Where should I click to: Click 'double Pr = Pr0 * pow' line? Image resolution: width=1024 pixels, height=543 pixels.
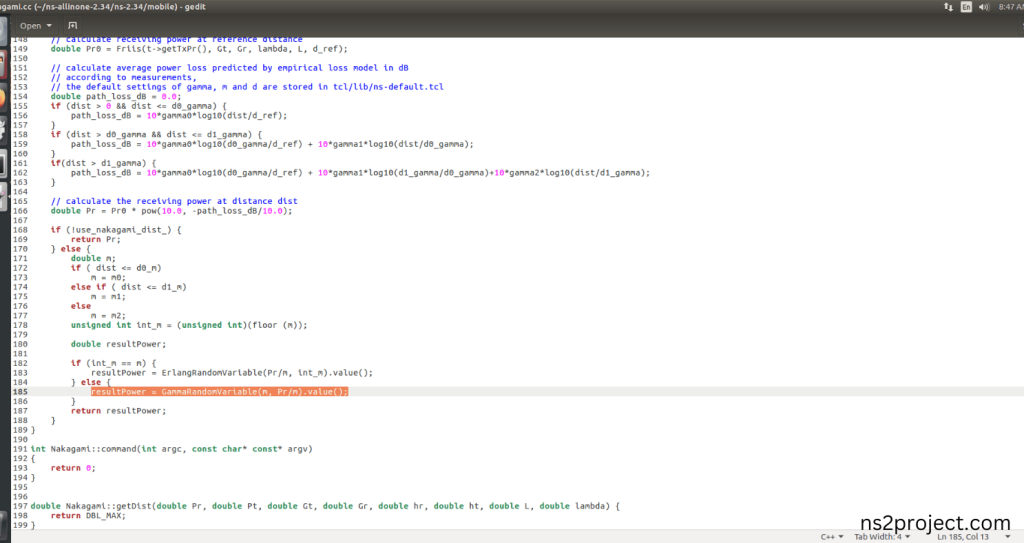click(x=171, y=211)
